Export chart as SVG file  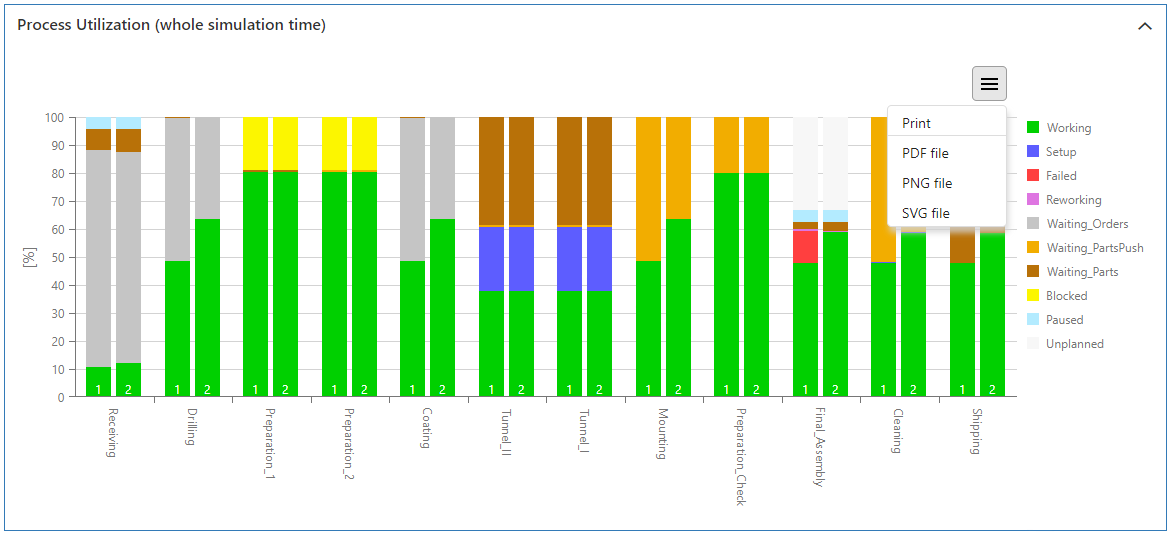click(x=925, y=213)
